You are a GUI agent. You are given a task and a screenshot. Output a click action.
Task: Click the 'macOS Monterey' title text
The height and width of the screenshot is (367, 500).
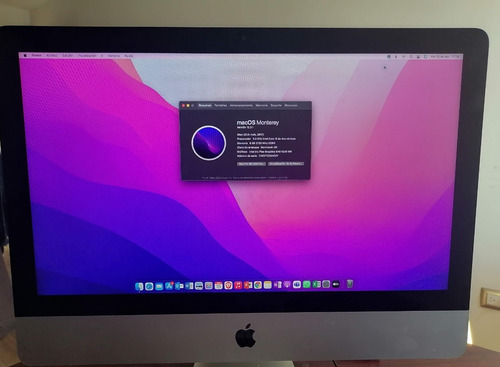coord(258,123)
